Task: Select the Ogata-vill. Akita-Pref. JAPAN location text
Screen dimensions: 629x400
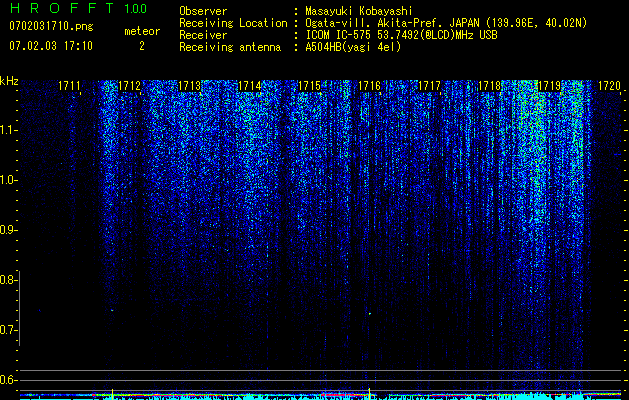Action: pos(446,23)
